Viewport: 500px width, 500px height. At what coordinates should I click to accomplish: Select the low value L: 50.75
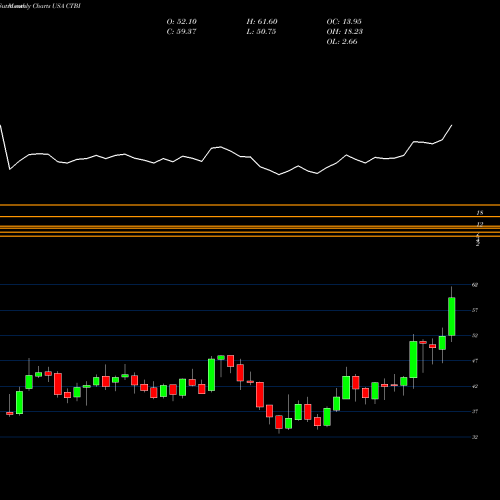pos(261,32)
